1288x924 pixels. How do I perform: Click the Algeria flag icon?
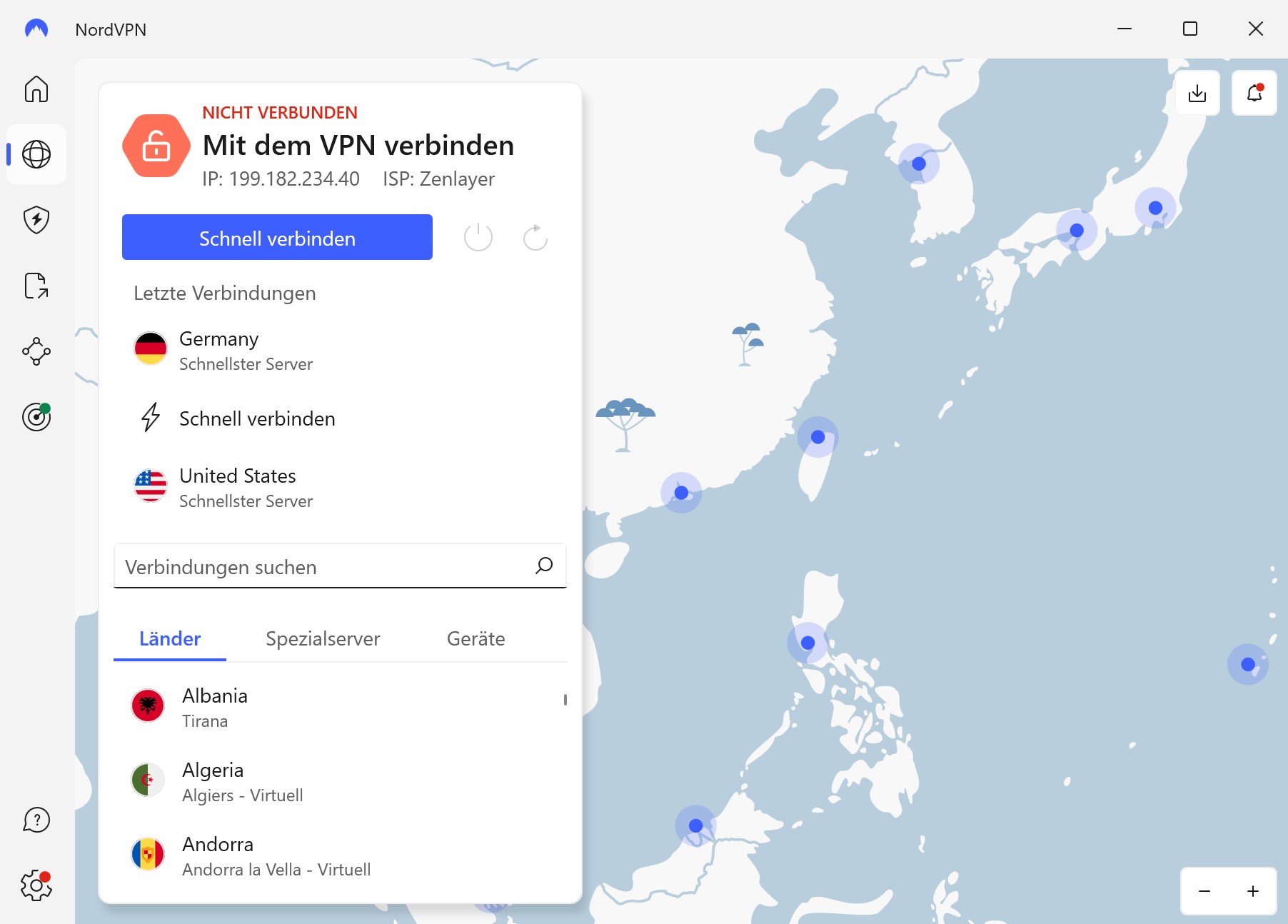pos(148,780)
